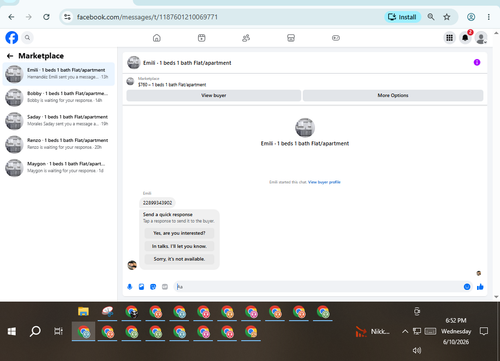Screen dimensions: 500x361
Task: Reload the page
Action: coord(46,17)
